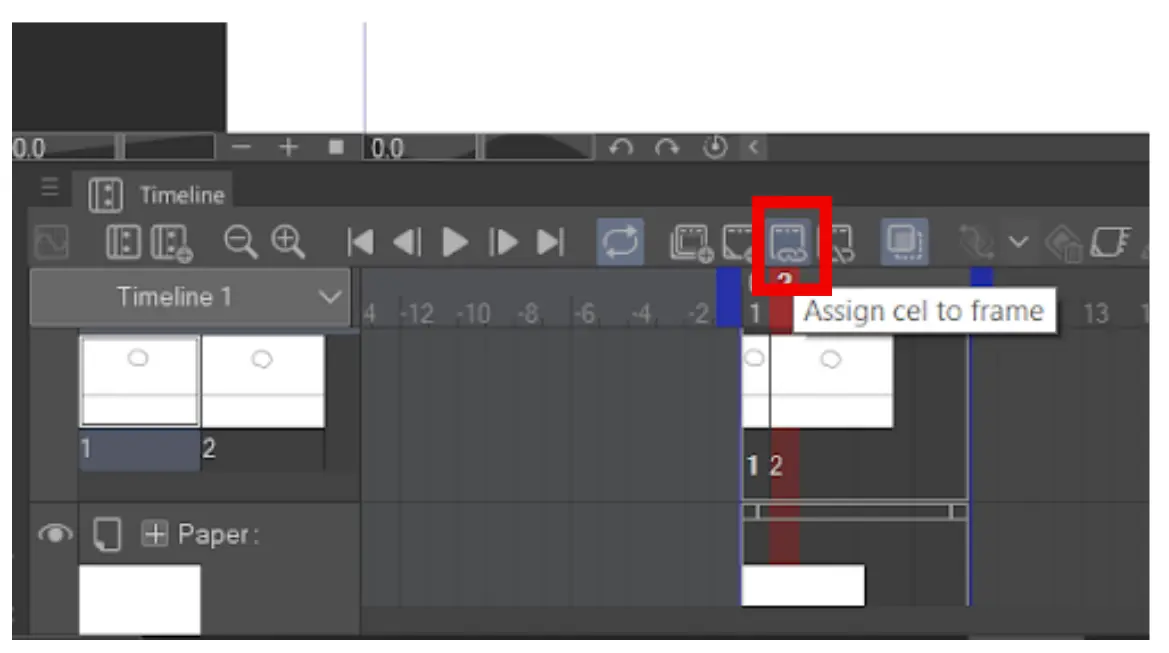The height and width of the screenshot is (653, 1169).
Task: Go to the first frame
Action: [360, 242]
